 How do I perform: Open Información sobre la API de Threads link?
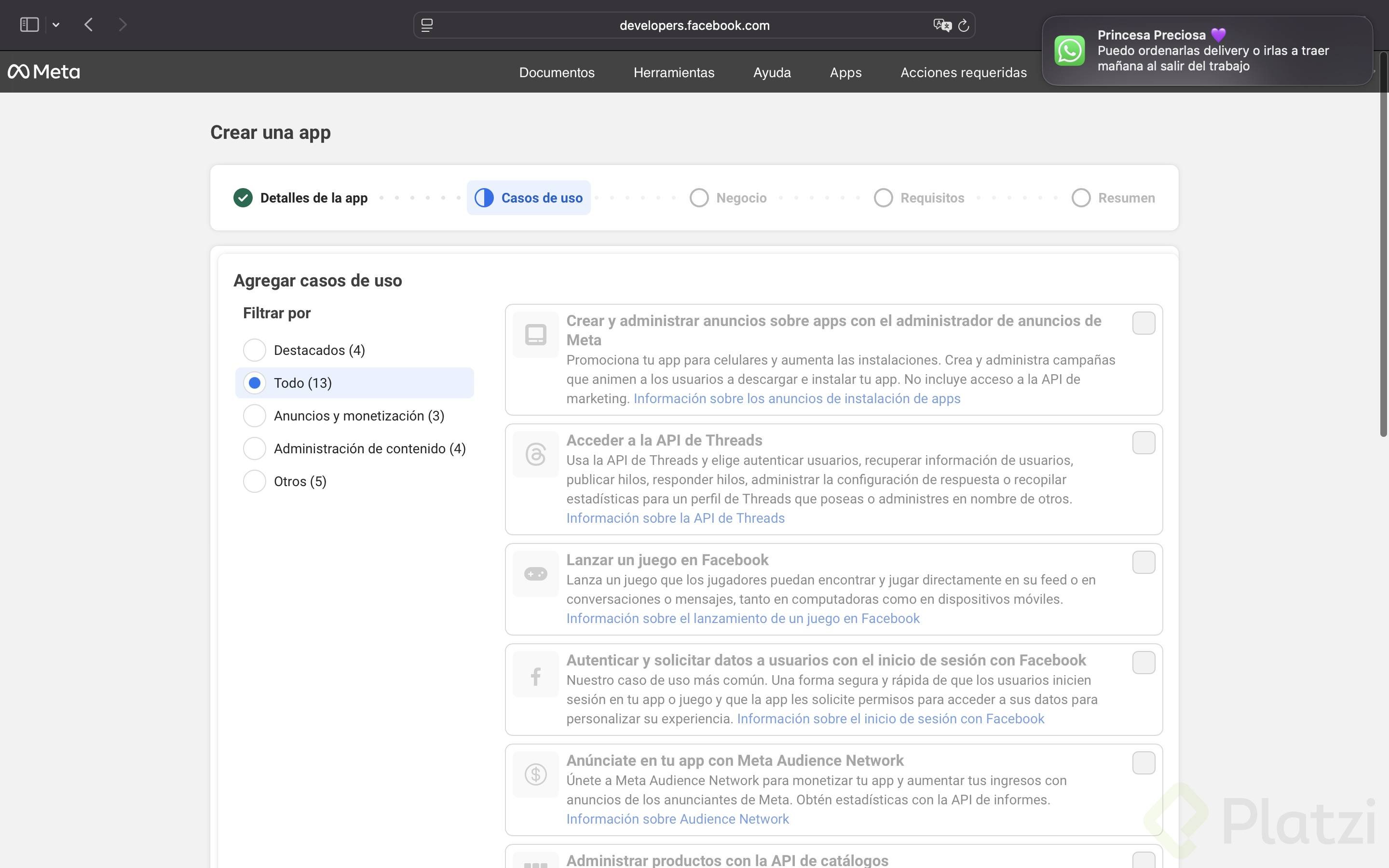pyautogui.click(x=675, y=518)
